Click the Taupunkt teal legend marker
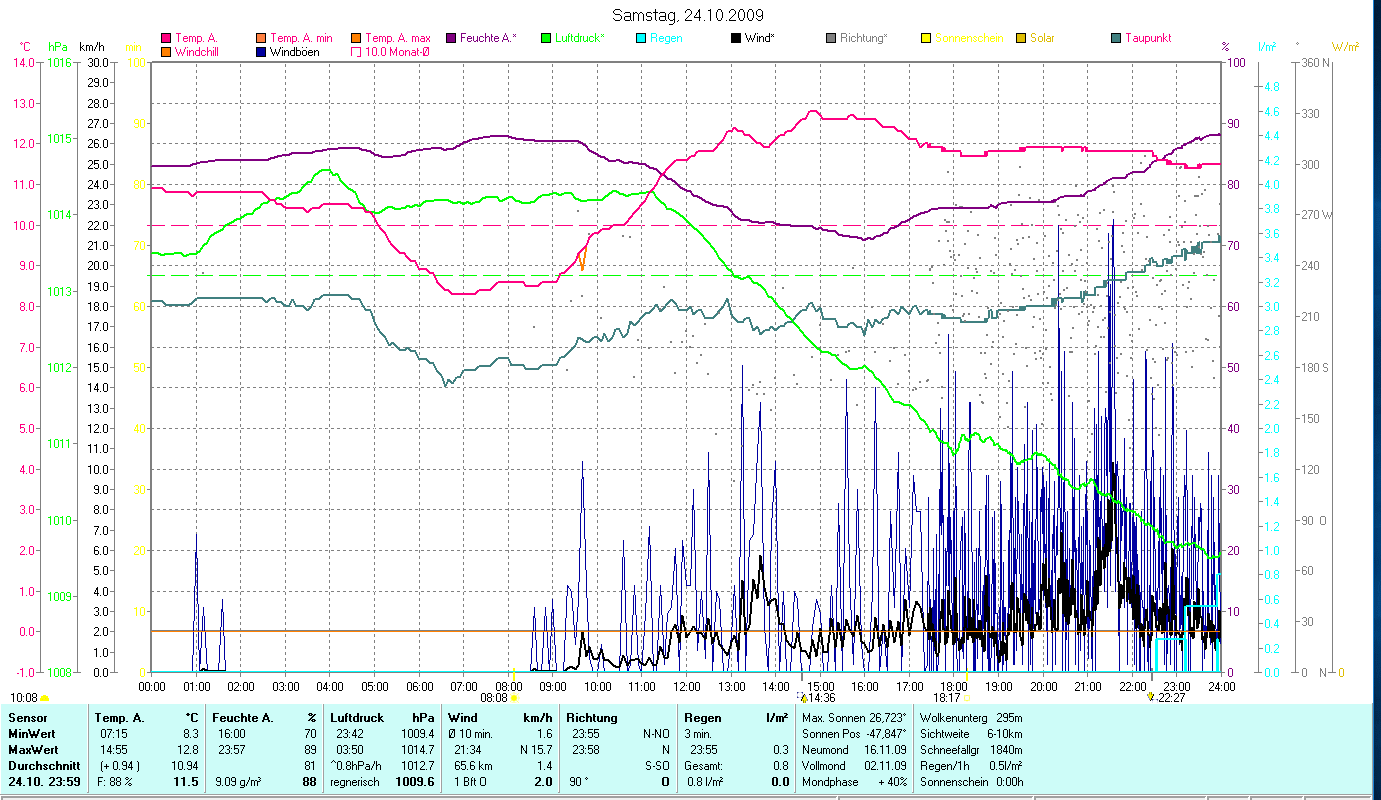This screenshot has height=800, width=1381. [1115, 38]
